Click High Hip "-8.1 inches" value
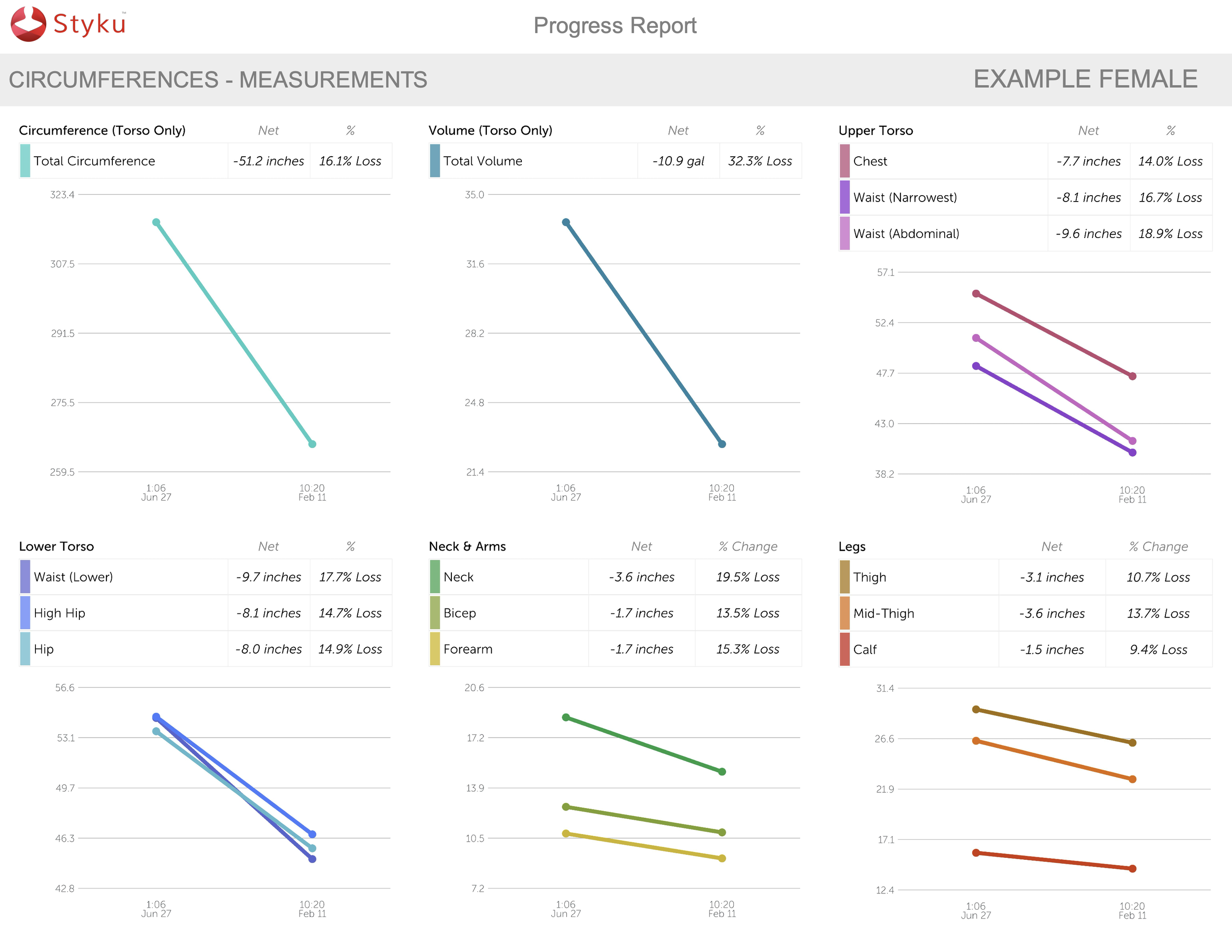The image size is (1232, 952). (x=269, y=612)
